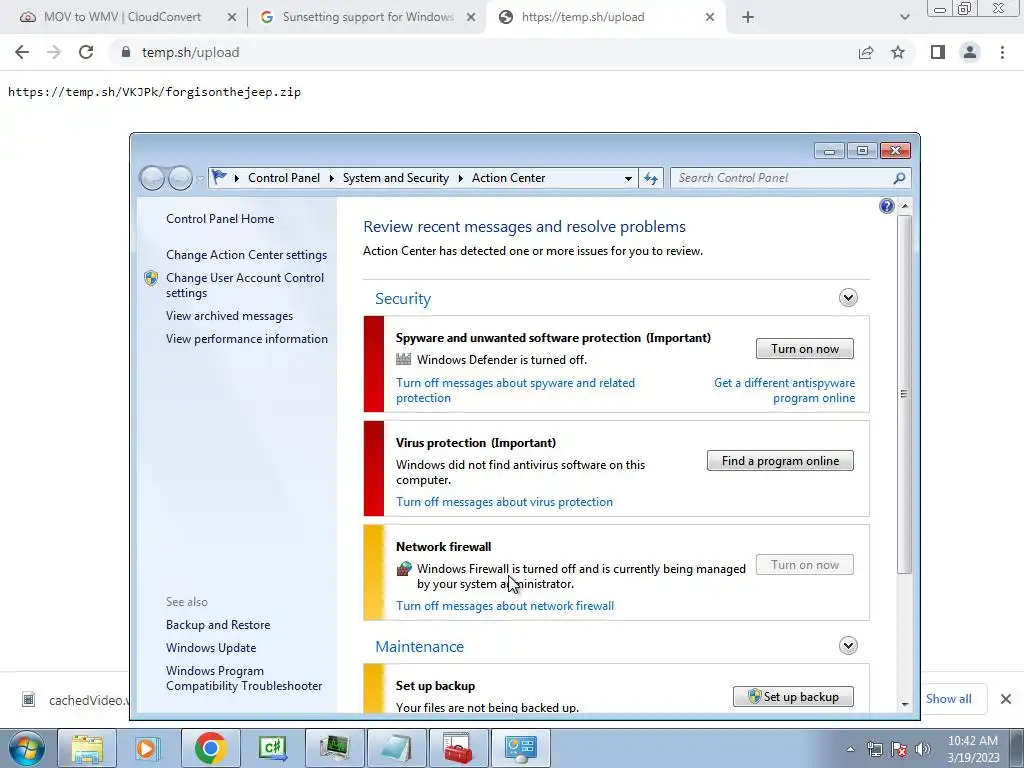Open Backup and Restore link
This screenshot has width=1024, height=768.
pyautogui.click(x=217, y=624)
